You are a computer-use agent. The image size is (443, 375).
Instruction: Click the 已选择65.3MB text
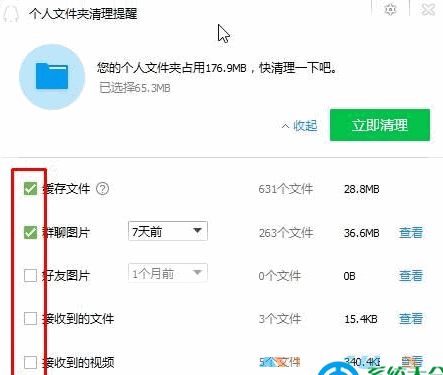(x=135, y=88)
